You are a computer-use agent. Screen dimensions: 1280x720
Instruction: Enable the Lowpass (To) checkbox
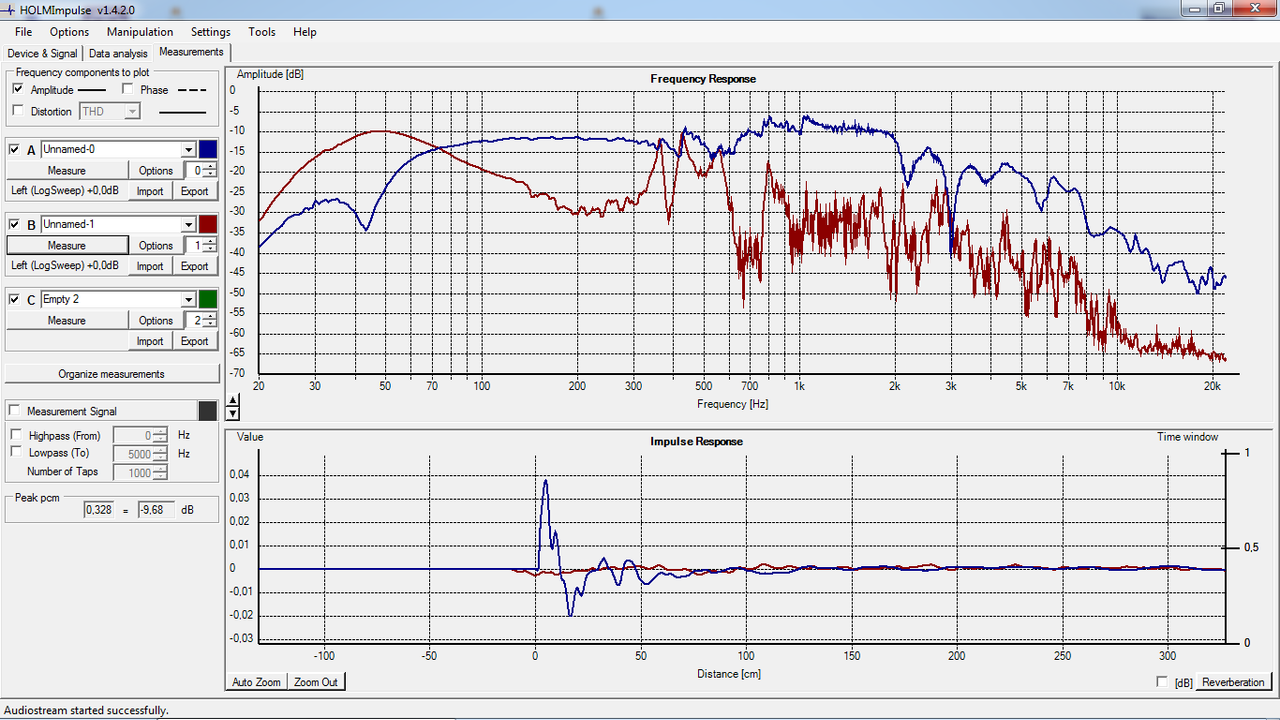point(16,452)
